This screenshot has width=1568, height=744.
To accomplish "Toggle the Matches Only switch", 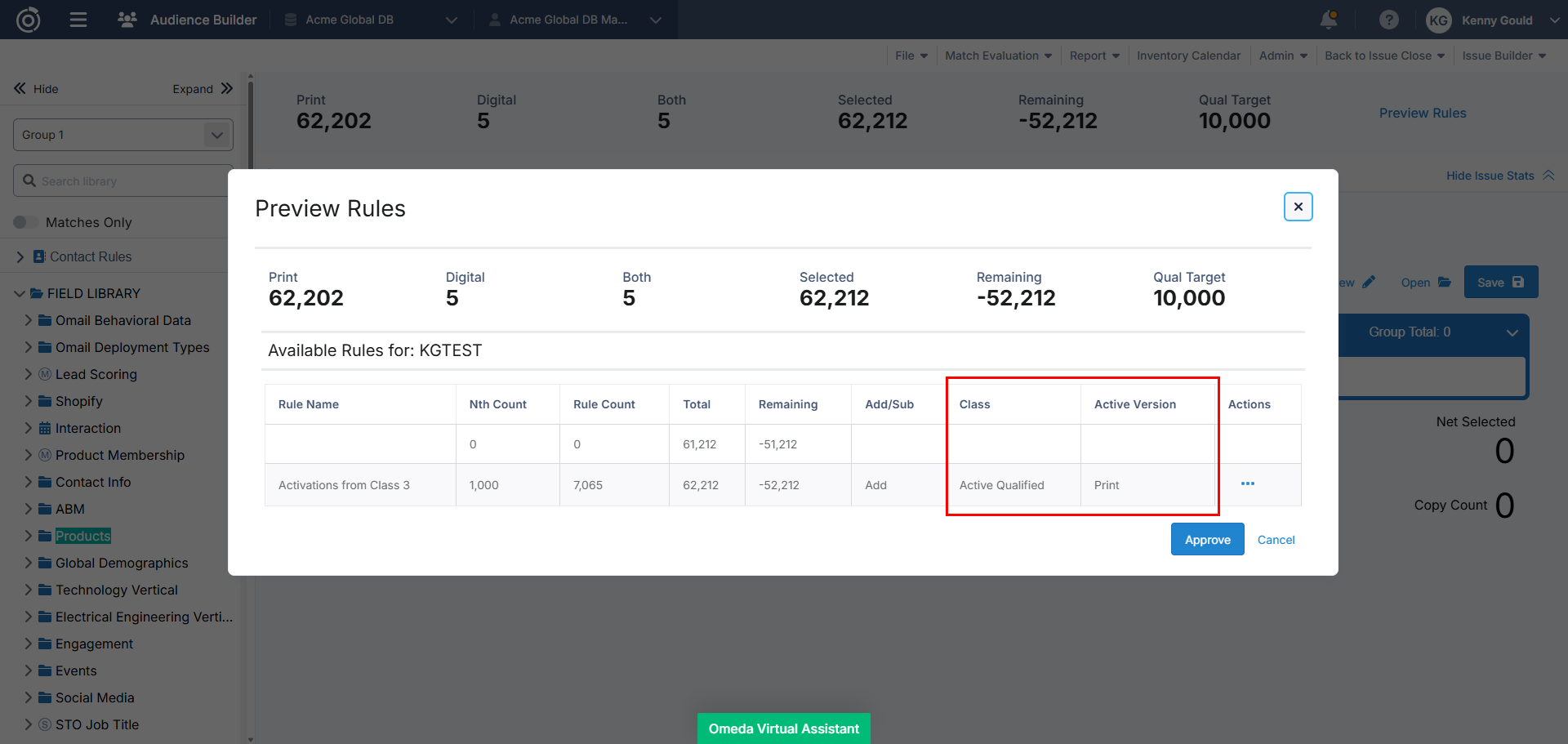I will pyautogui.click(x=25, y=222).
